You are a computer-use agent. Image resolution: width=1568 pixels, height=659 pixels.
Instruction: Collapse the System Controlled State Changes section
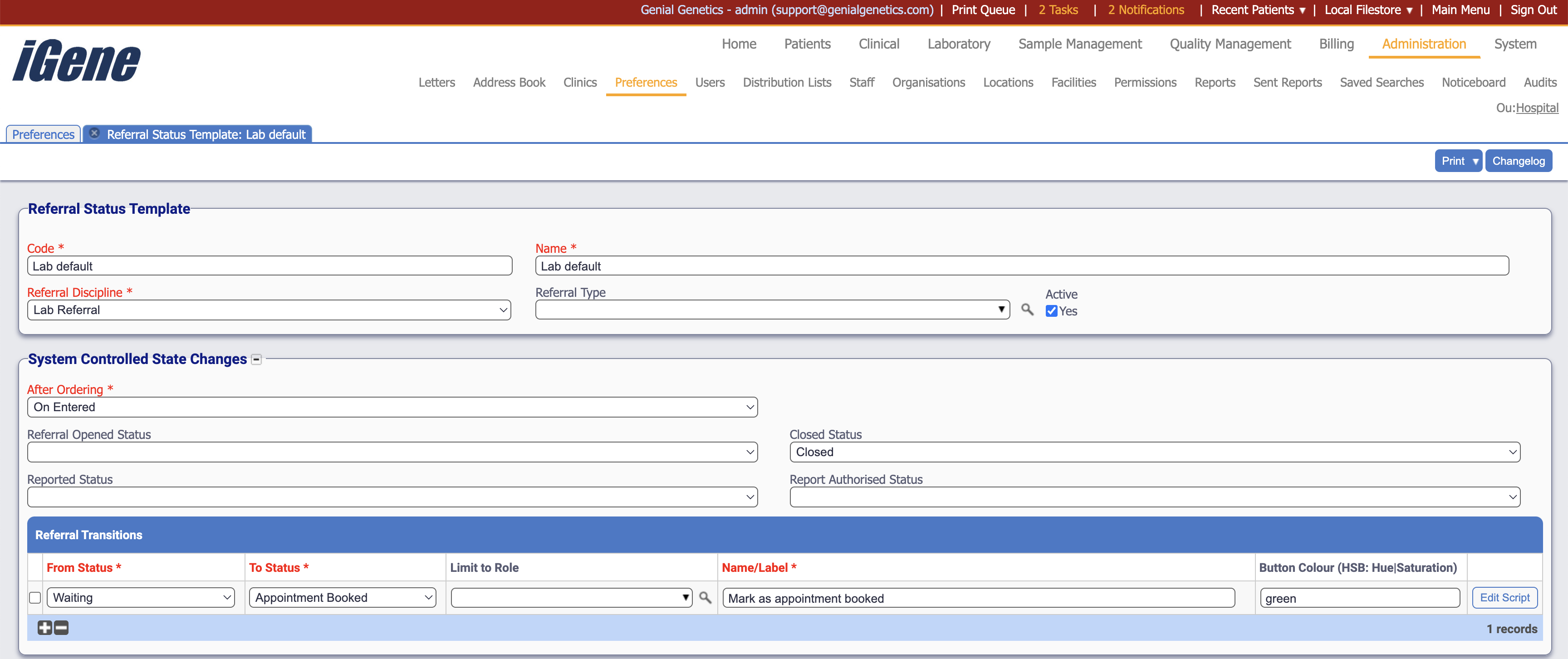256,359
